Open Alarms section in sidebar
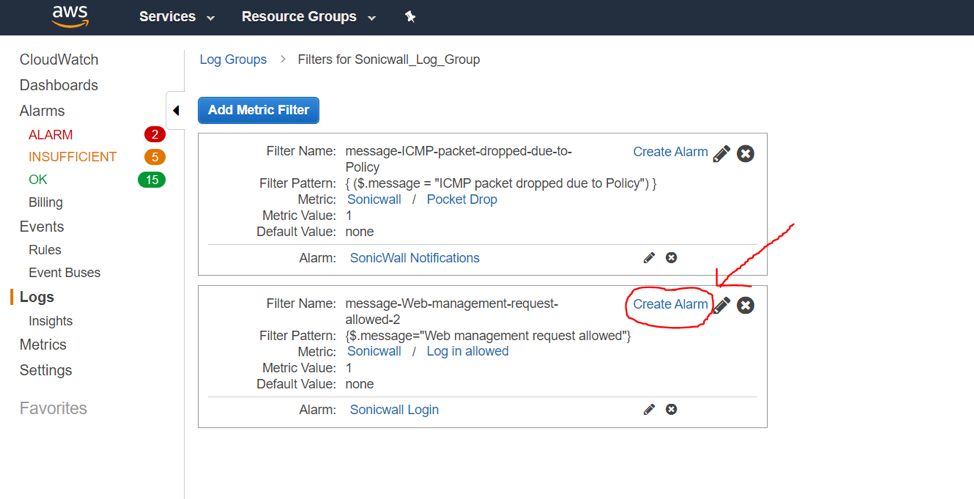The width and height of the screenshot is (974, 499). pos(42,111)
